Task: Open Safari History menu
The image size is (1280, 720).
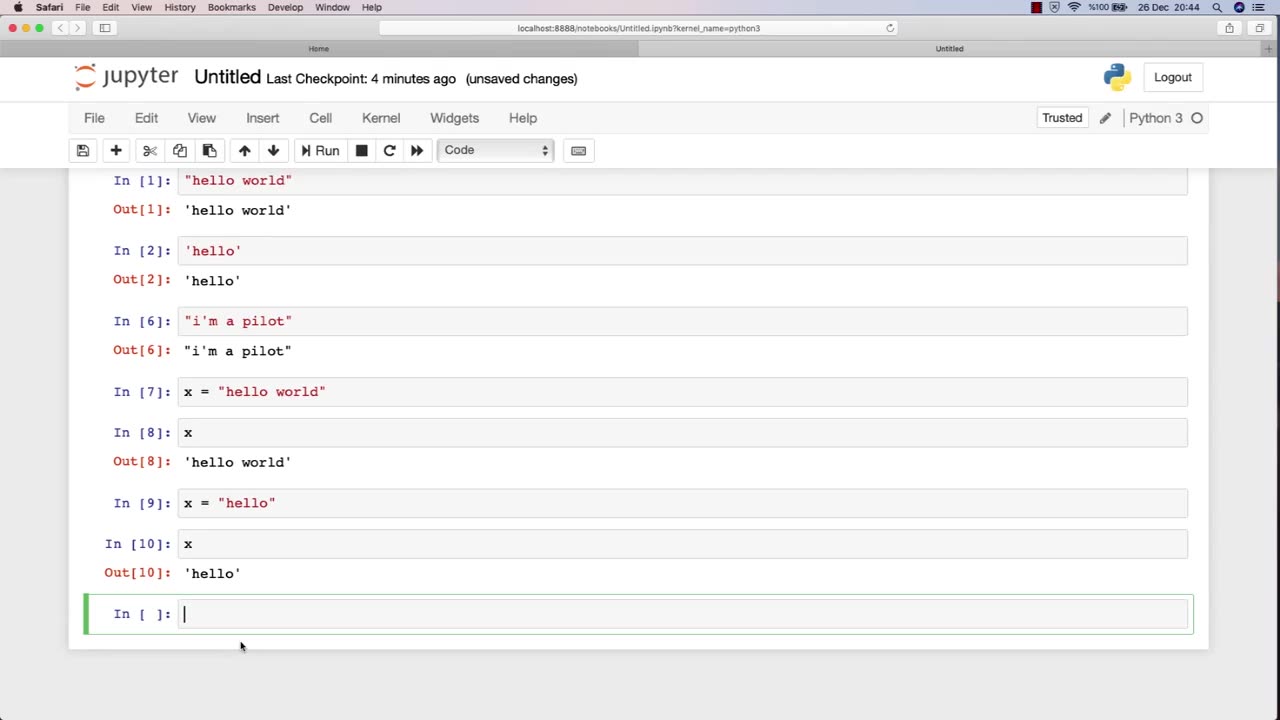Action: (x=180, y=7)
